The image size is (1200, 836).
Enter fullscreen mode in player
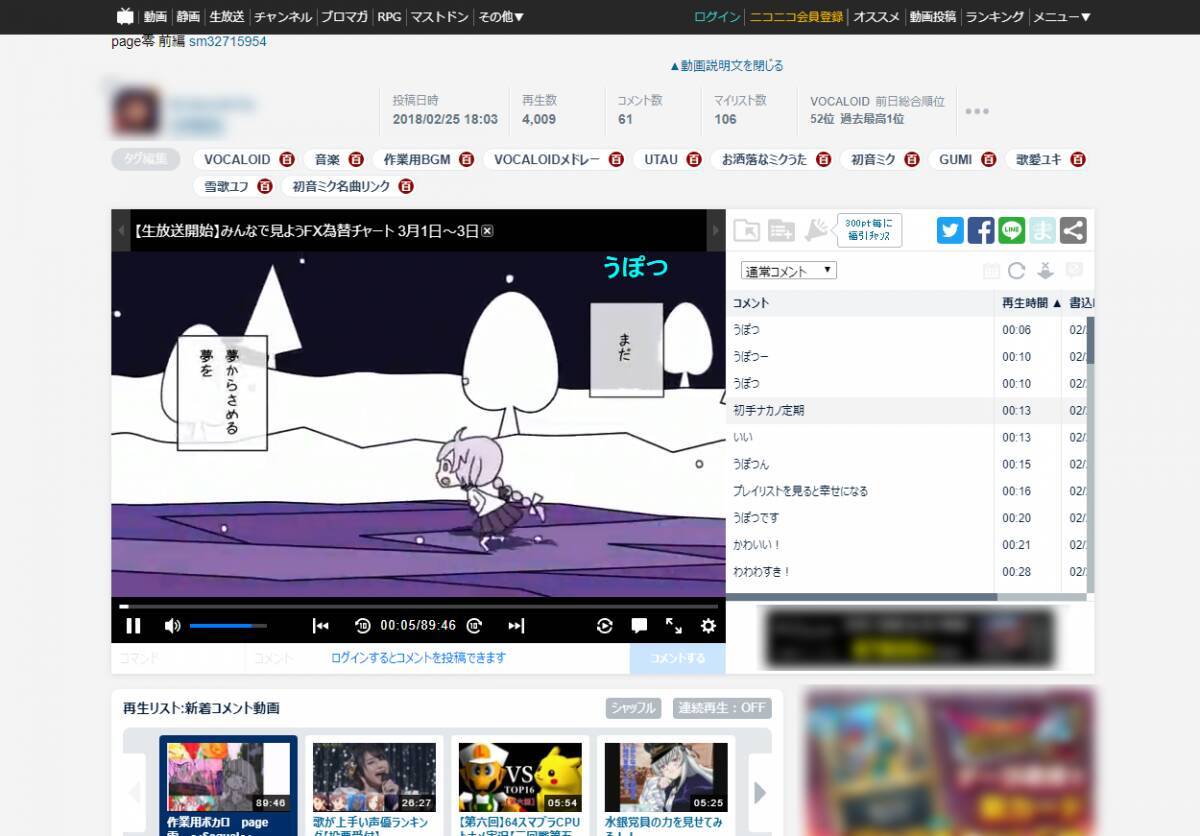[674, 626]
